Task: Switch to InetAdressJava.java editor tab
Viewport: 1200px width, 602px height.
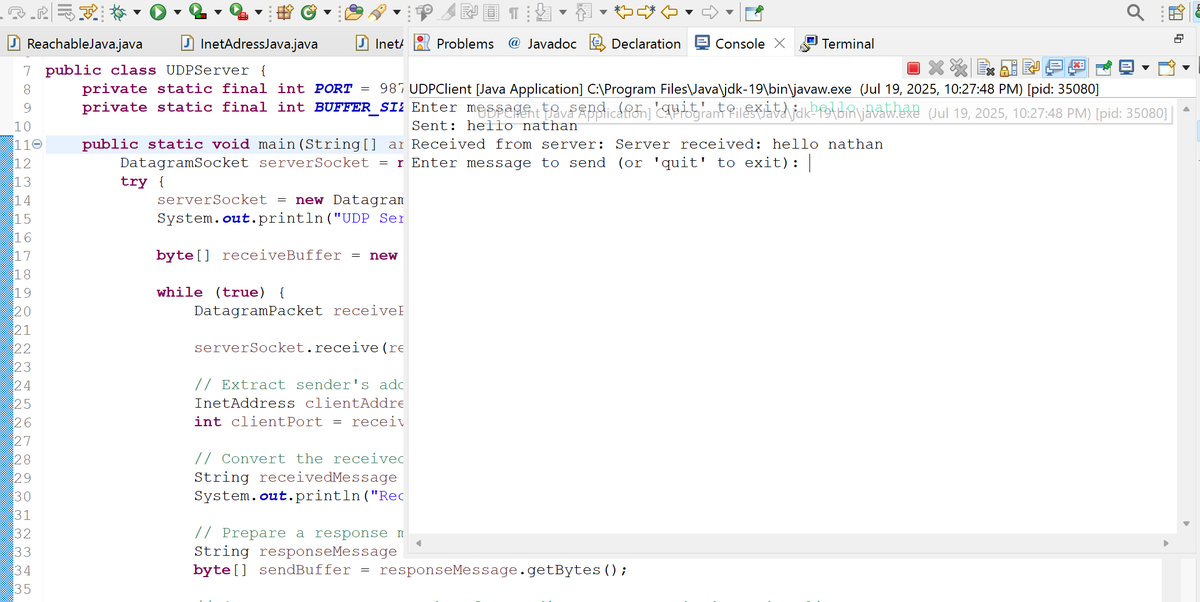Action: [250, 43]
